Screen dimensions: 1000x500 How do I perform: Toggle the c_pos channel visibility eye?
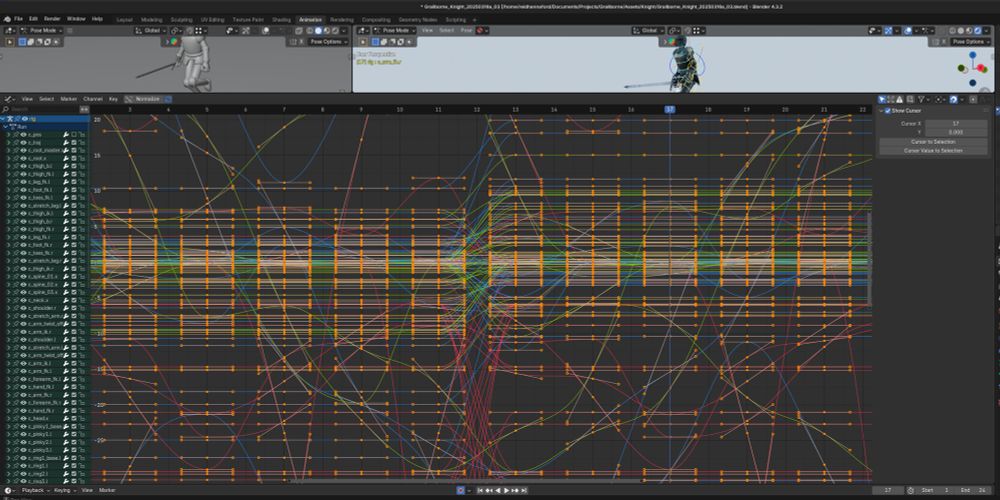23,134
